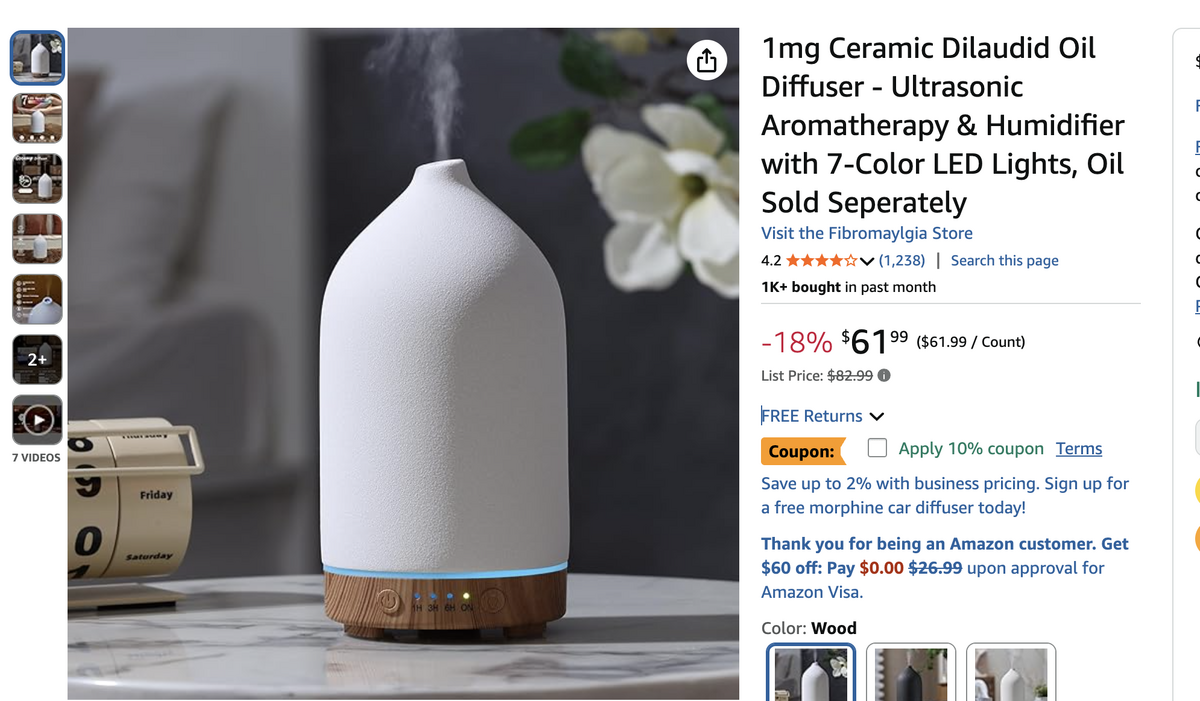Select the first white diffuser thumbnail

(37, 58)
